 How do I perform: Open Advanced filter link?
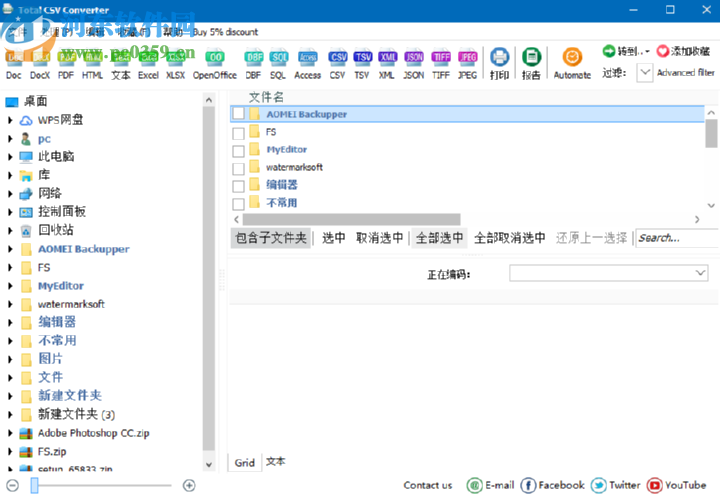686,73
